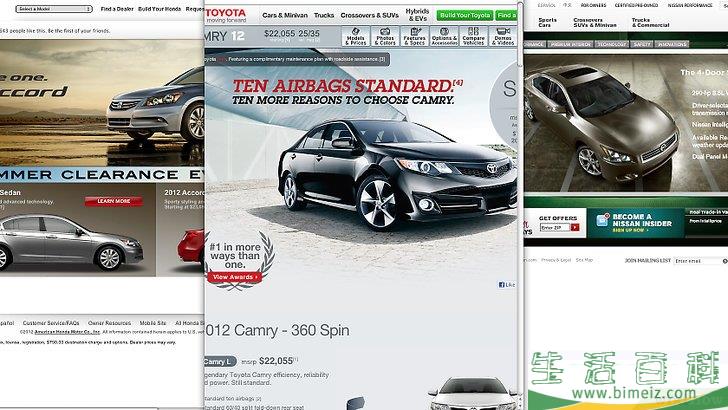
Task: Switch to Nissan Innovations tab
Action: pos(672,45)
